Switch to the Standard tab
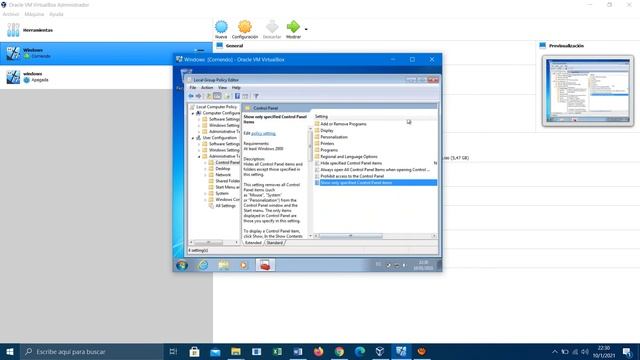Screen dimensions: 640x360 pos(275,243)
